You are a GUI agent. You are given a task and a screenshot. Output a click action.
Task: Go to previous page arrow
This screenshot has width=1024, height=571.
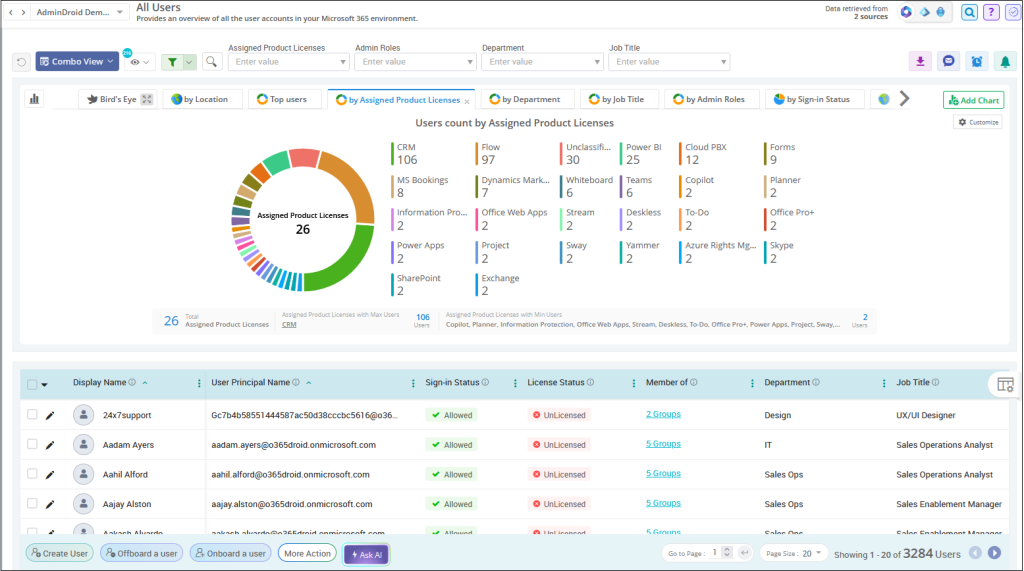[975, 553]
